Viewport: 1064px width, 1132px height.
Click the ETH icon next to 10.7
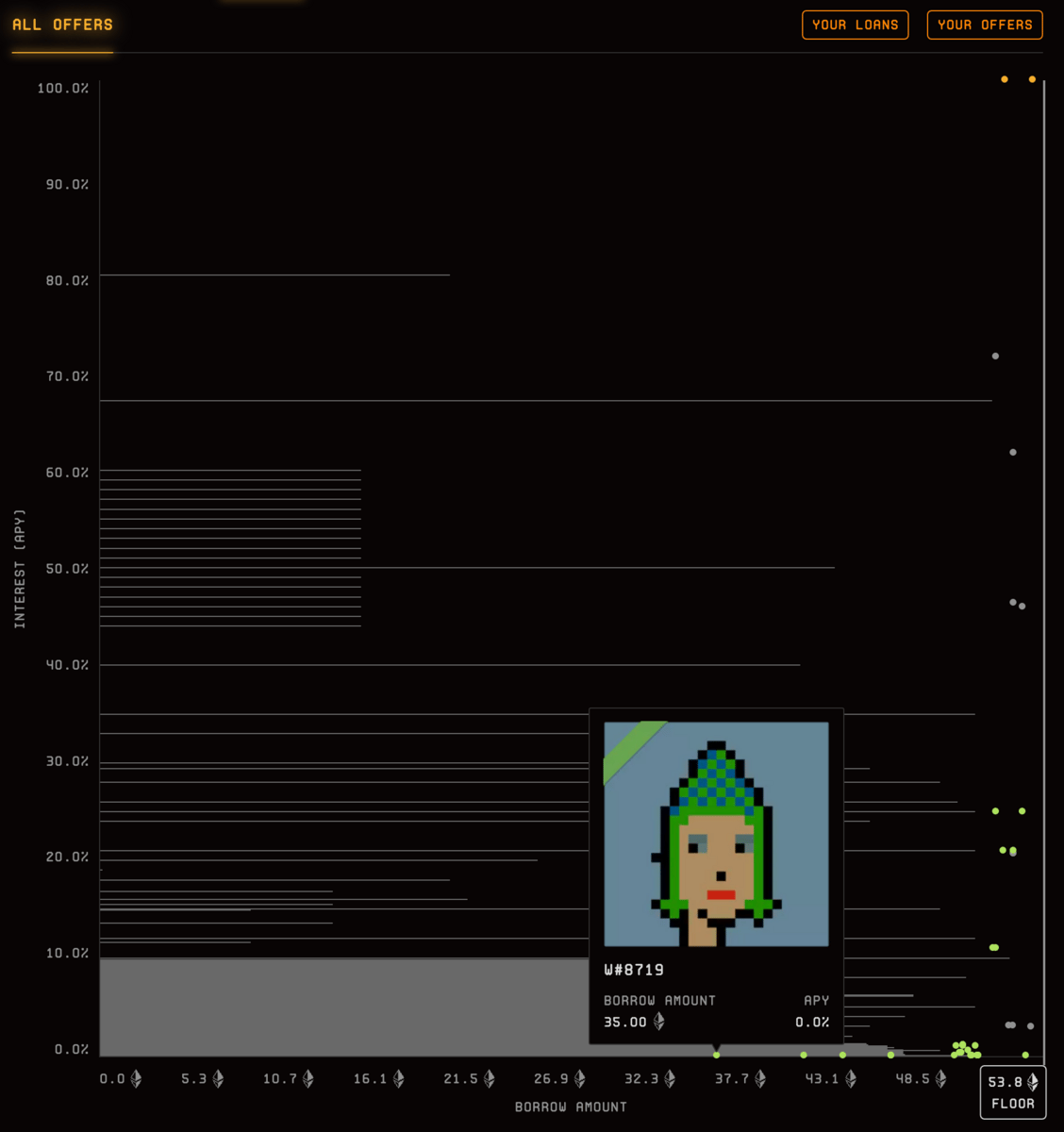point(308,1078)
